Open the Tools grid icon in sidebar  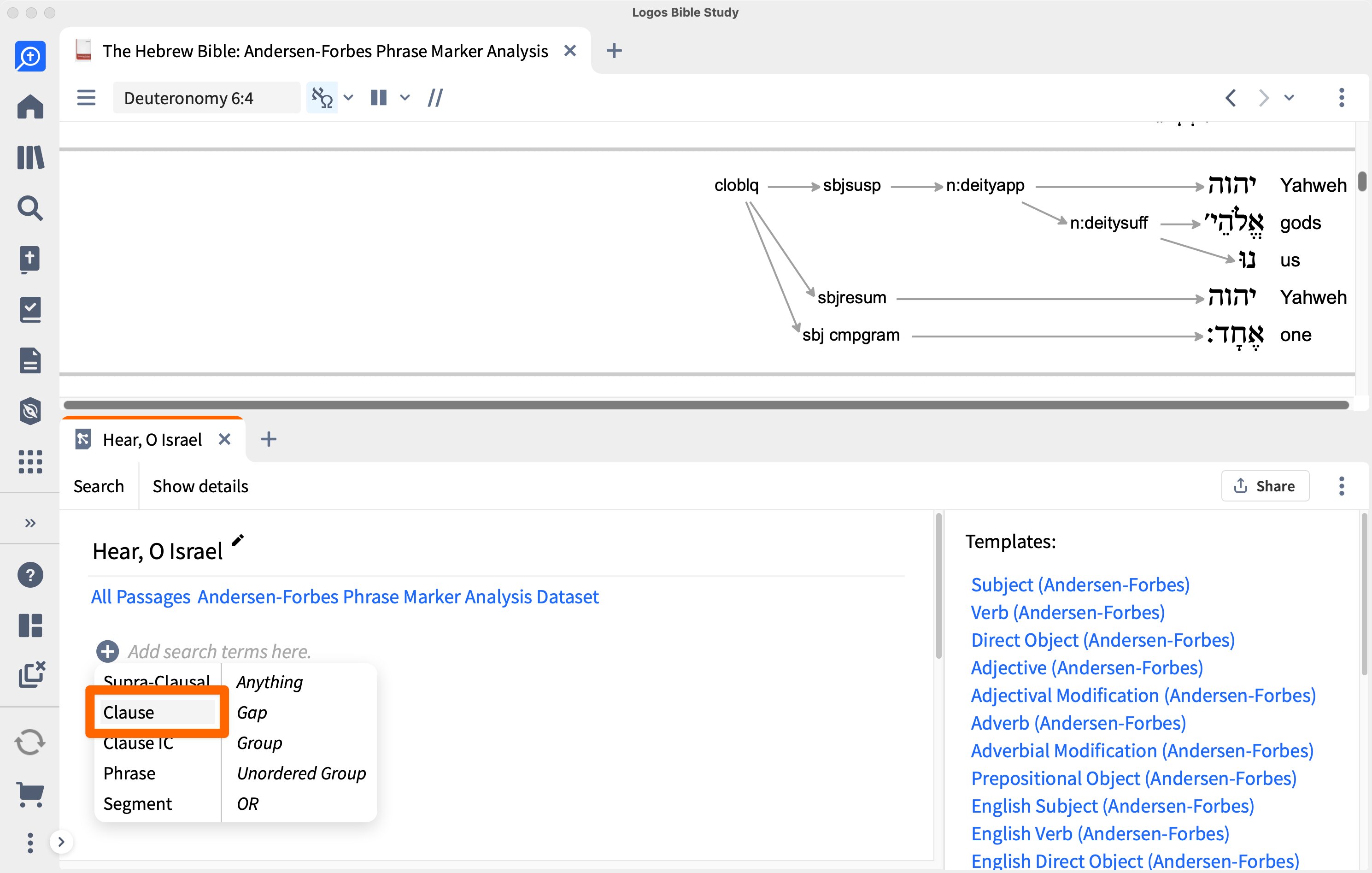(30, 462)
